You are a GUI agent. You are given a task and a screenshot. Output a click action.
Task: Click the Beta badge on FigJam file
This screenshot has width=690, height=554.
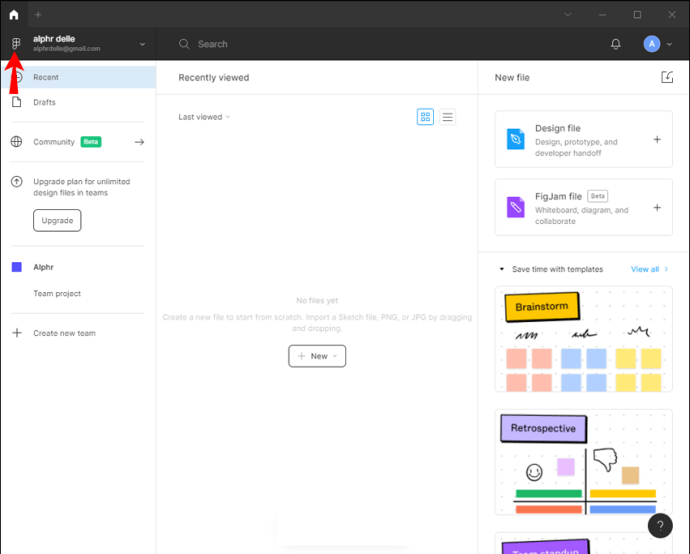click(598, 196)
